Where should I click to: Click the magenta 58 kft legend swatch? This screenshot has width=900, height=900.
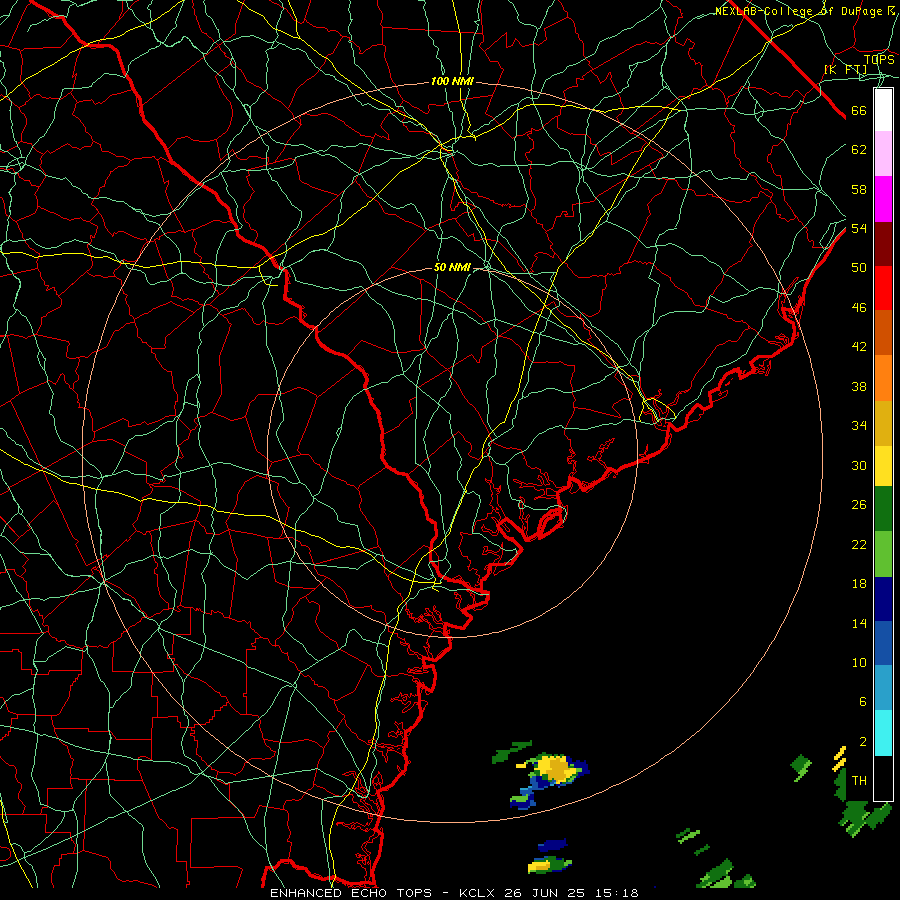point(883,199)
